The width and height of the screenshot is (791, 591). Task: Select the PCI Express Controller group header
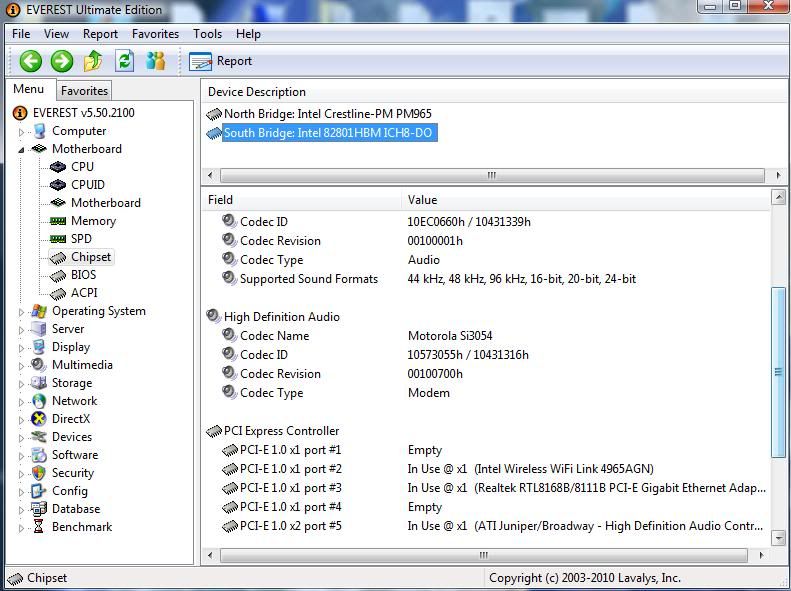pyautogui.click(x=273, y=431)
